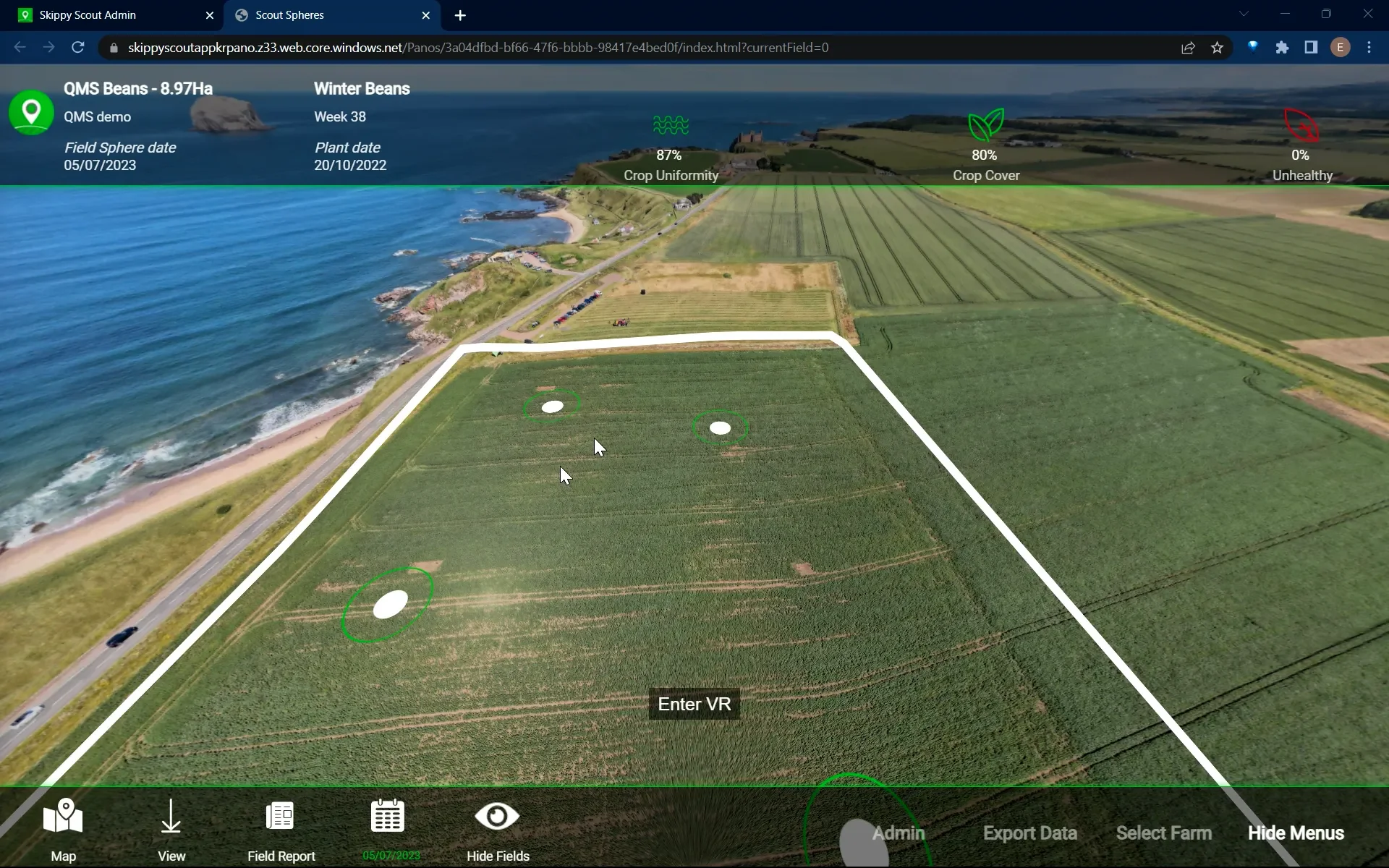Toggle the browser side panel
This screenshot has height=868, width=1389.
(x=1311, y=48)
